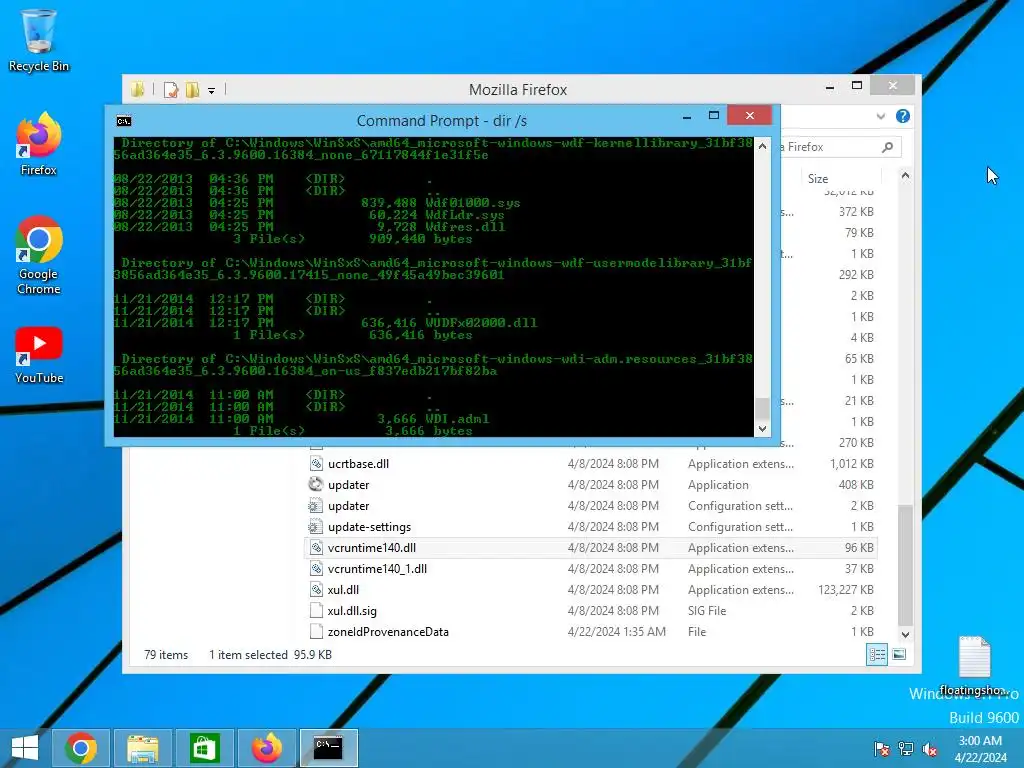Viewport: 1024px width, 768px height.
Task: Minimize the Mozilla Firefox Explorer window
Action: pyautogui.click(x=830, y=86)
